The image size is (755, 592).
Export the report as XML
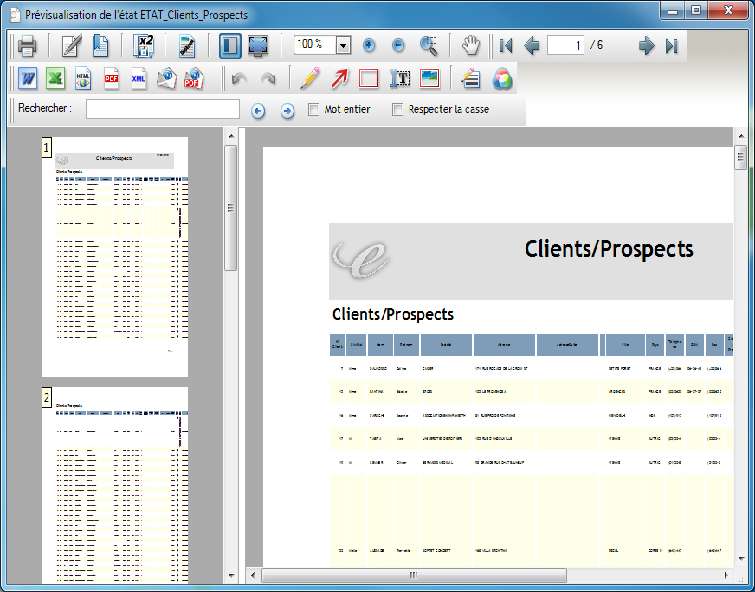pyautogui.click(x=139, y=79)
